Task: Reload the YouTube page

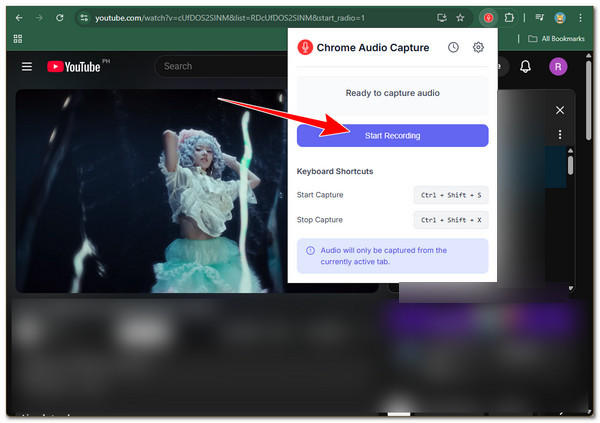Action: [60, 18]
